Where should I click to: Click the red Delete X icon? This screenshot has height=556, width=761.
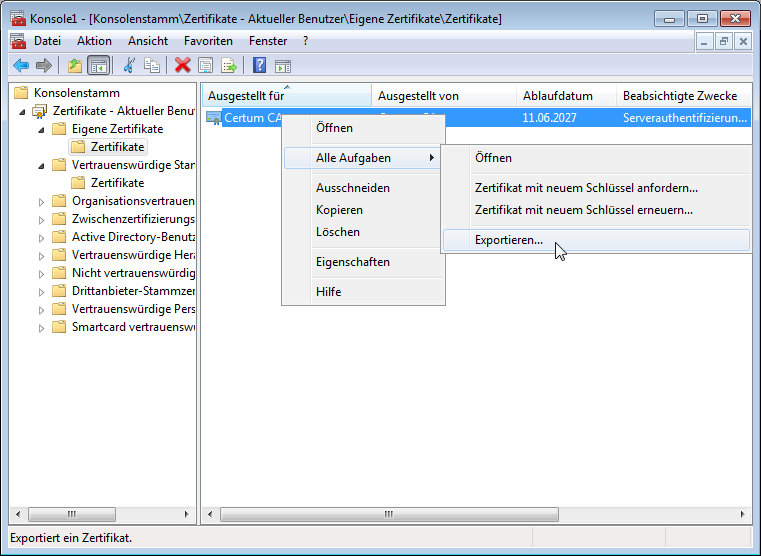click(x=182, y=66)
